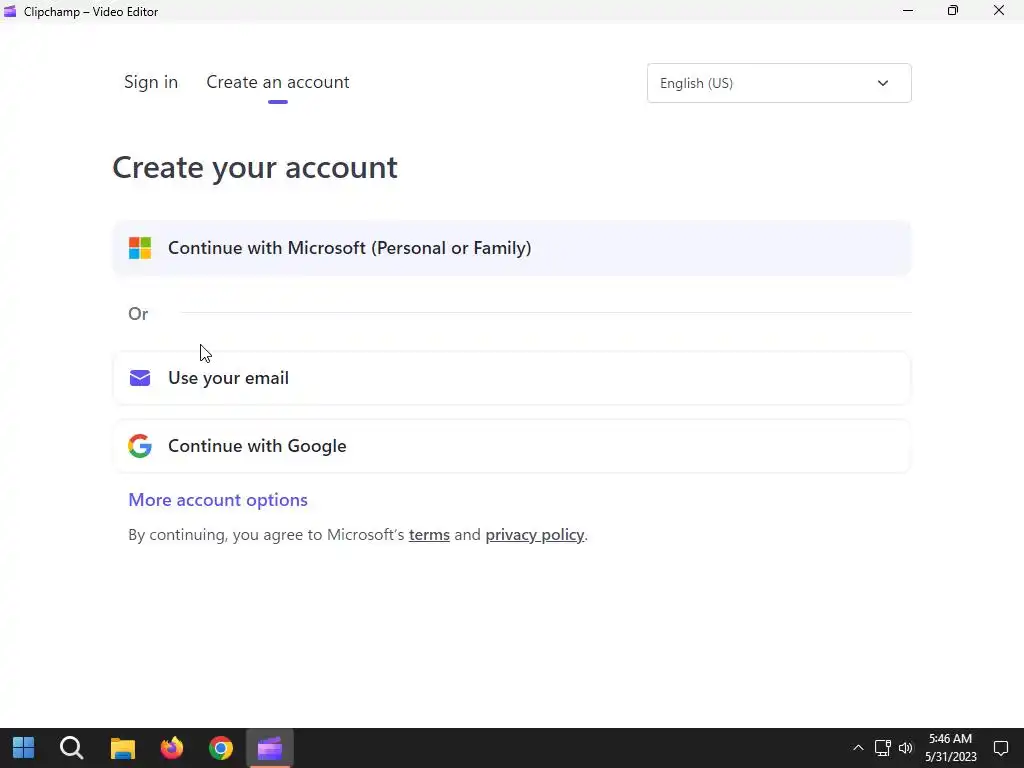Continue with Google account
Image resolution: width=1024 pixels, height=768 pixels.
click(x=512, y=446)
